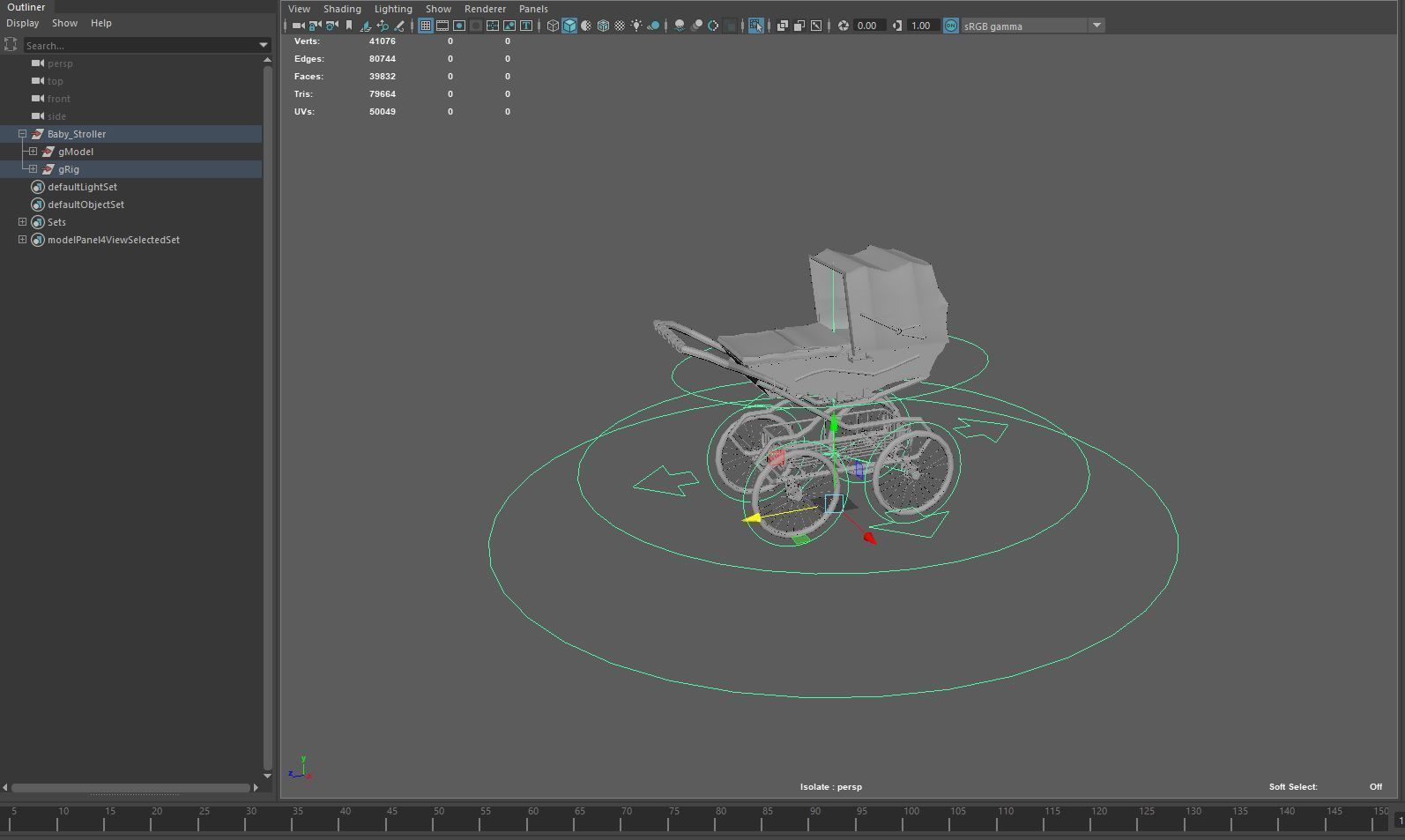Viewport: 1405px width, 840px height.
Task: Open Camera Attributes from the toolbar
Action: [x=331, y=26]
